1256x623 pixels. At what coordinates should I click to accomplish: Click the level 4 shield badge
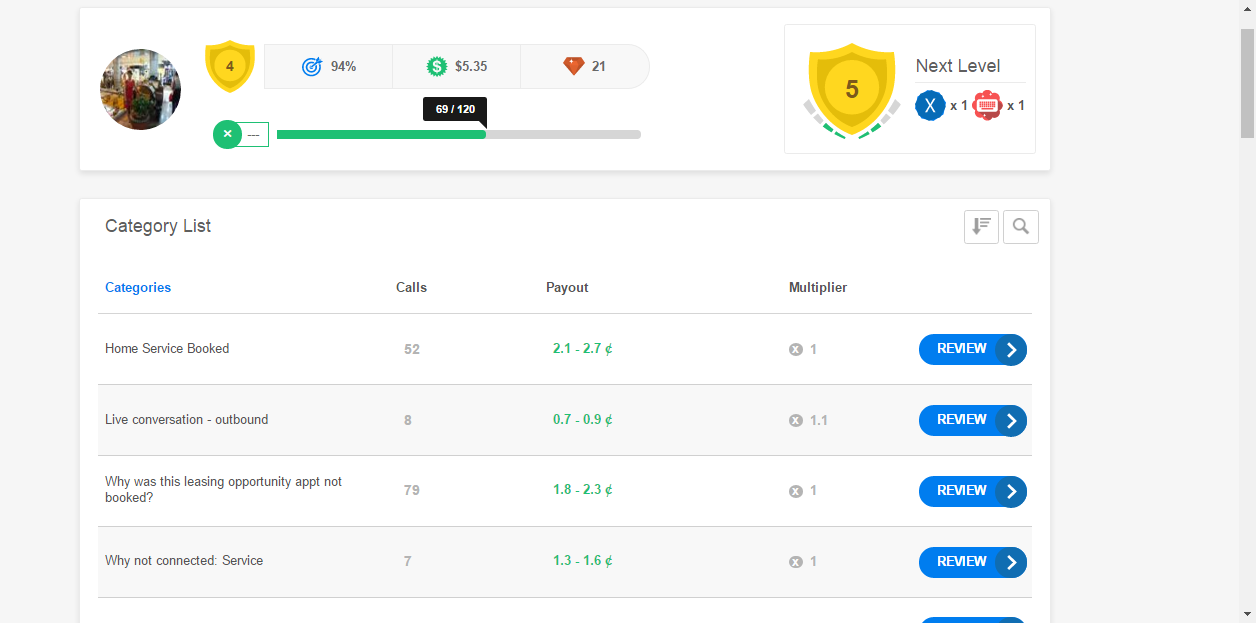click(x=230, y=66)
